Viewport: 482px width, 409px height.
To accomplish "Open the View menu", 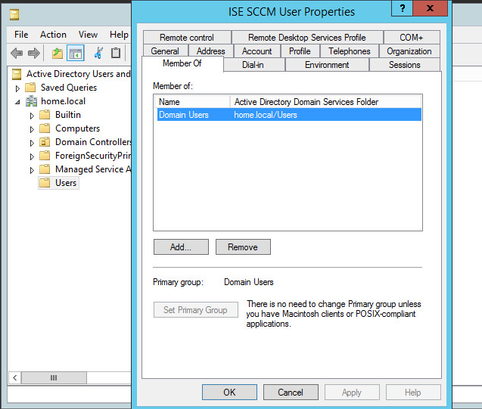I will tap(88, 35).
